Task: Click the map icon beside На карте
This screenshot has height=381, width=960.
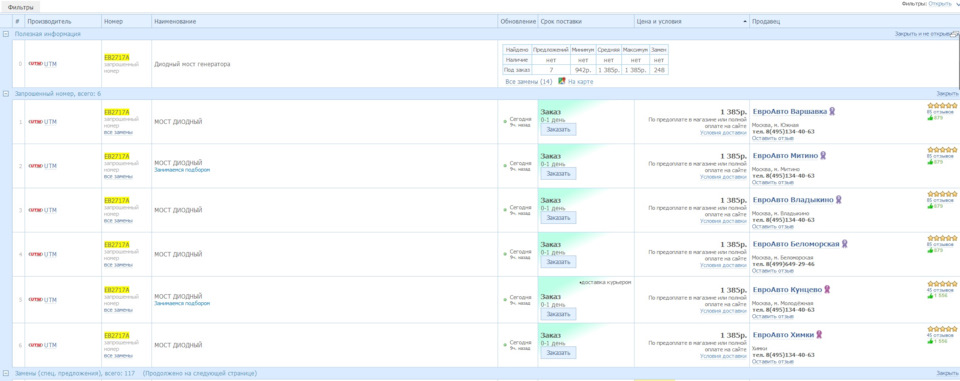Action: click(x=561, y=81)
